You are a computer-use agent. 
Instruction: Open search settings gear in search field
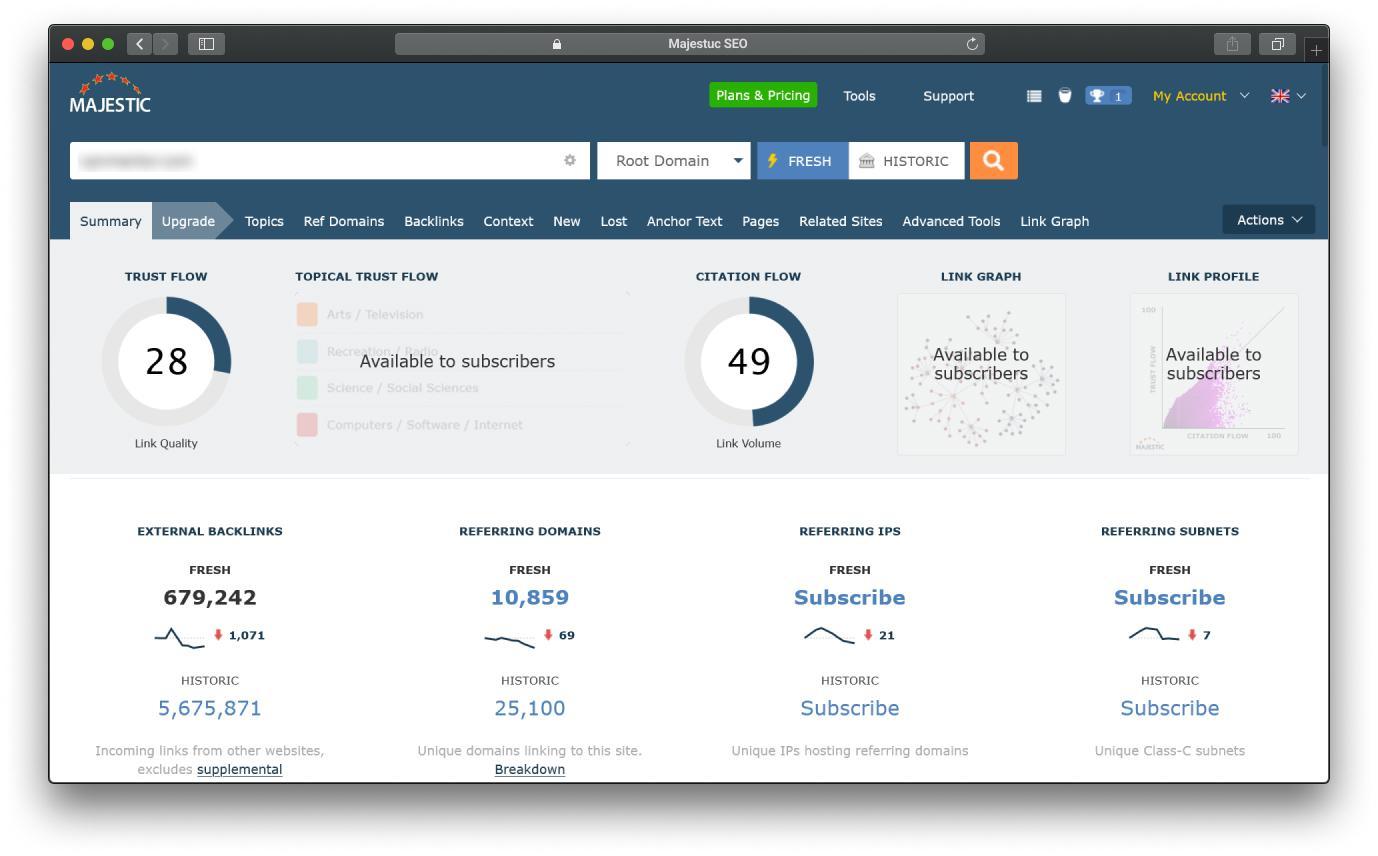570,160
